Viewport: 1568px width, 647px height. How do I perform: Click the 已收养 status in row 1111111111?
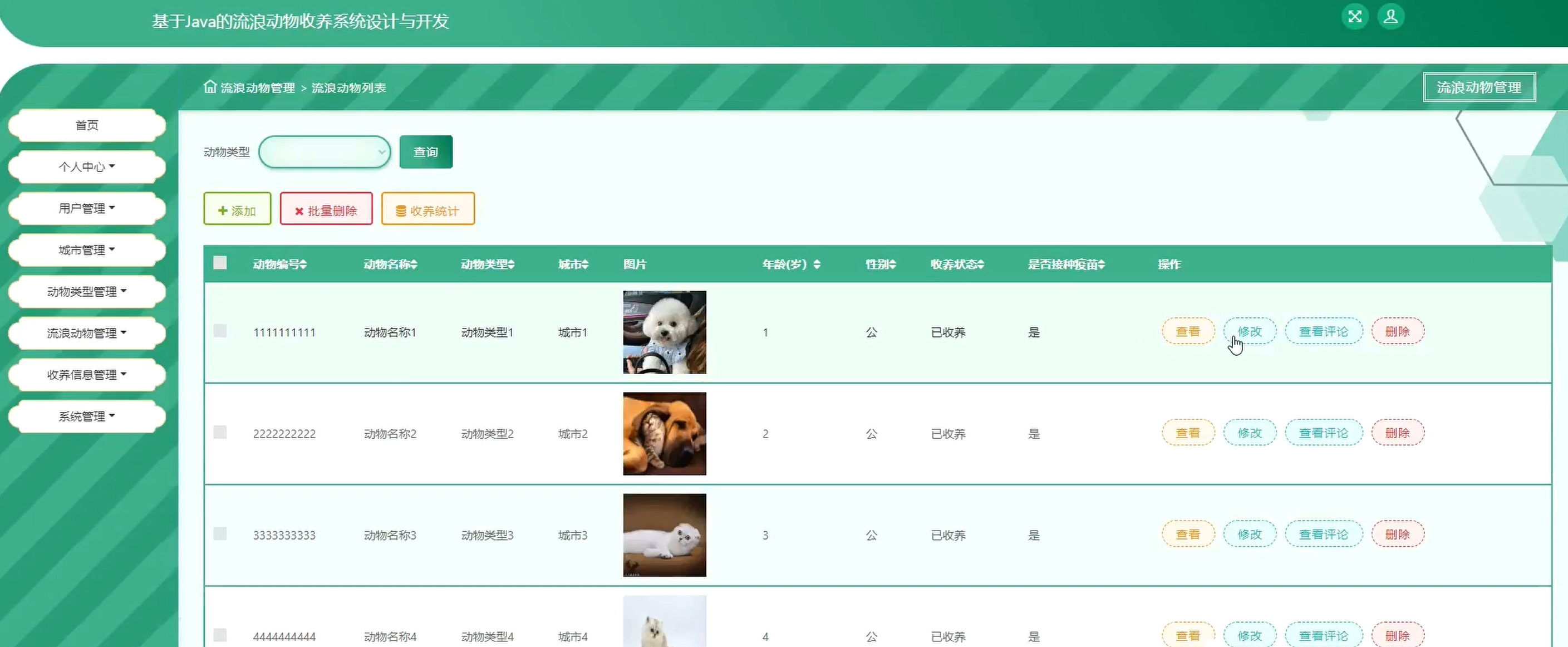tap(948, 332)
